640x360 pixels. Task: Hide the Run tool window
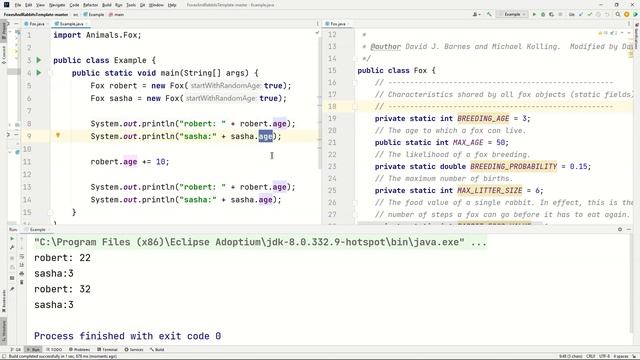pos(629,229)
